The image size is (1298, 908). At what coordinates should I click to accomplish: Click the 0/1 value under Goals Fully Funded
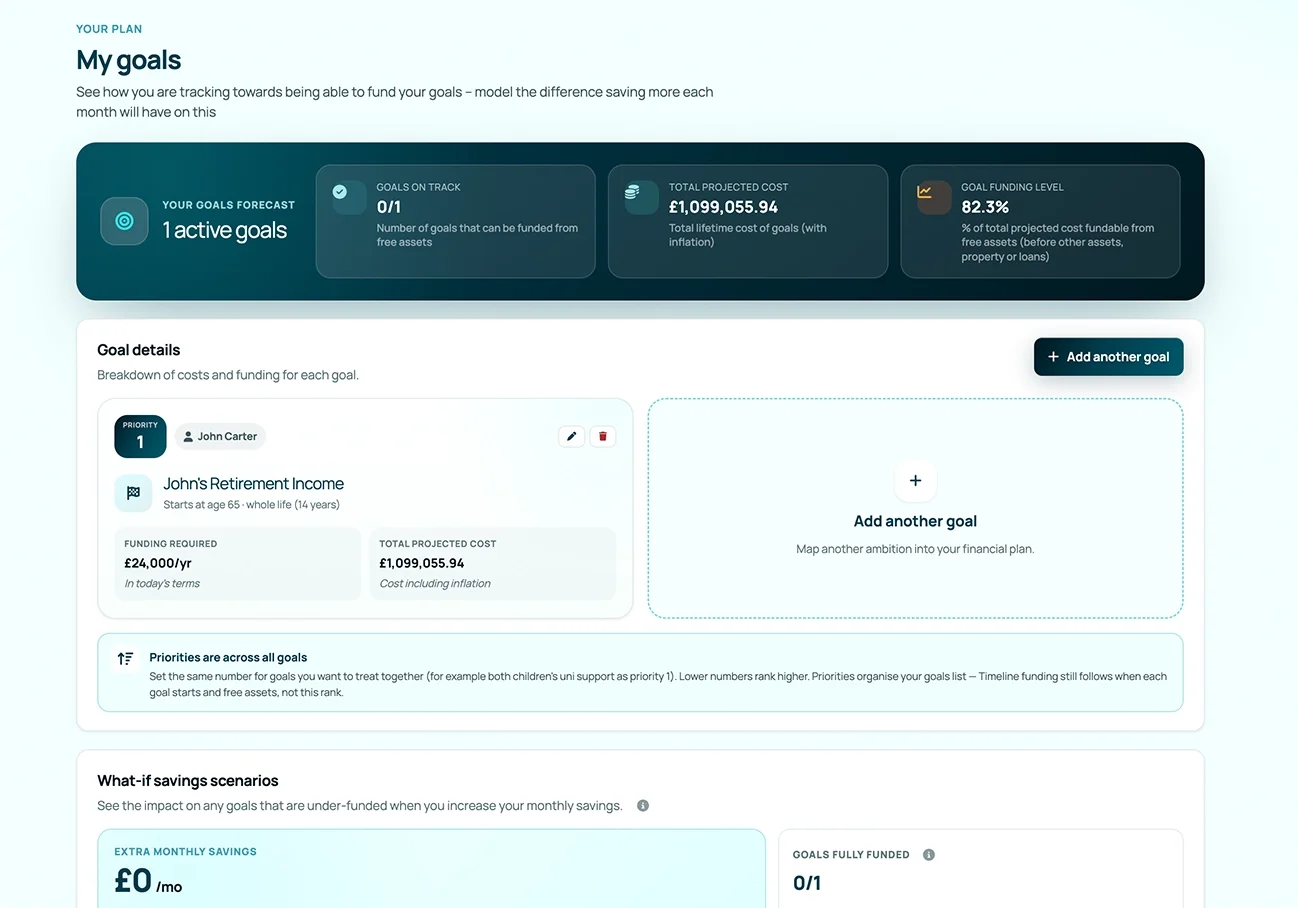[807, 883]
